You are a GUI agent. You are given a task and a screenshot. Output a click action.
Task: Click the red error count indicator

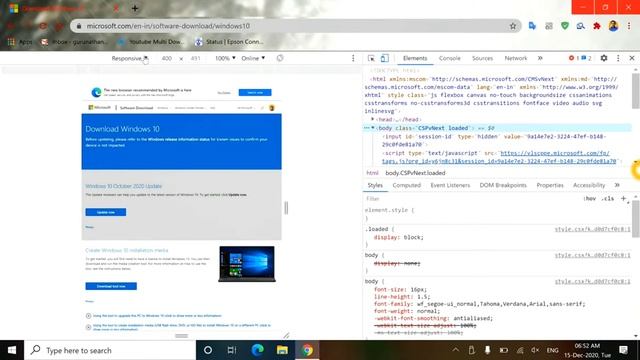pyautogui.click(x=573, y=58)
